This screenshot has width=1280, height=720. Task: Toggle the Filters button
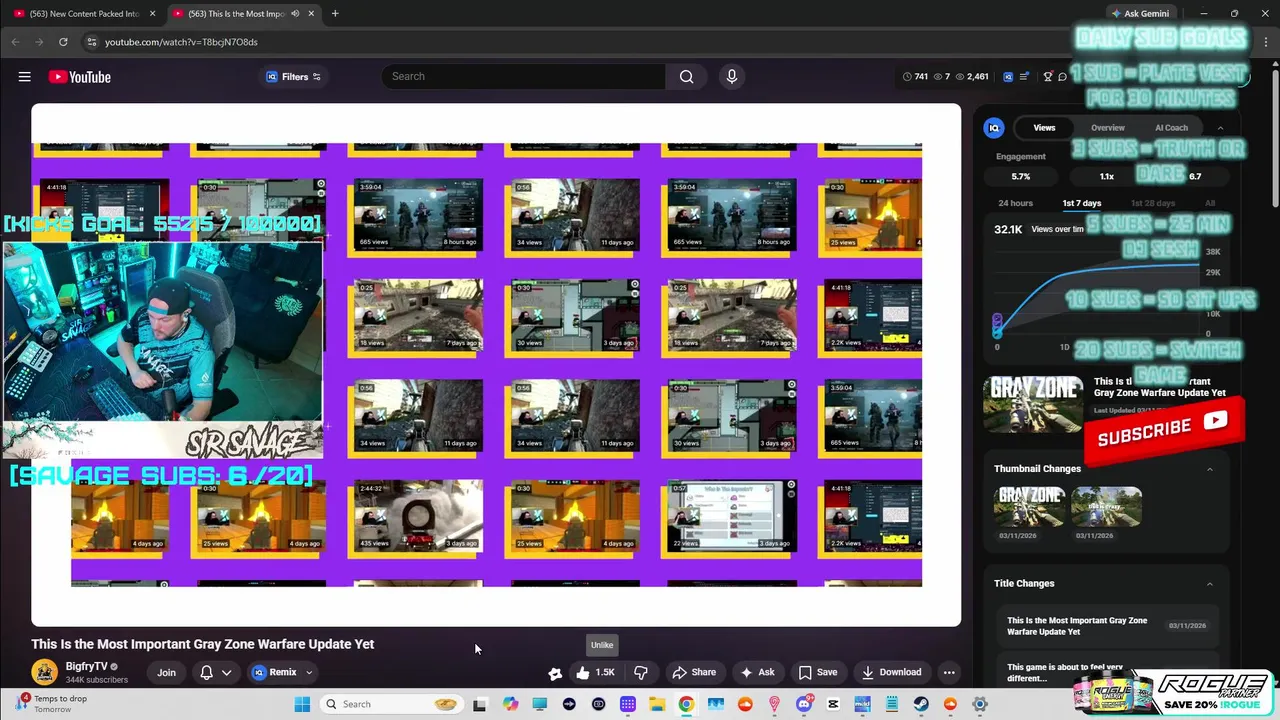293,77
